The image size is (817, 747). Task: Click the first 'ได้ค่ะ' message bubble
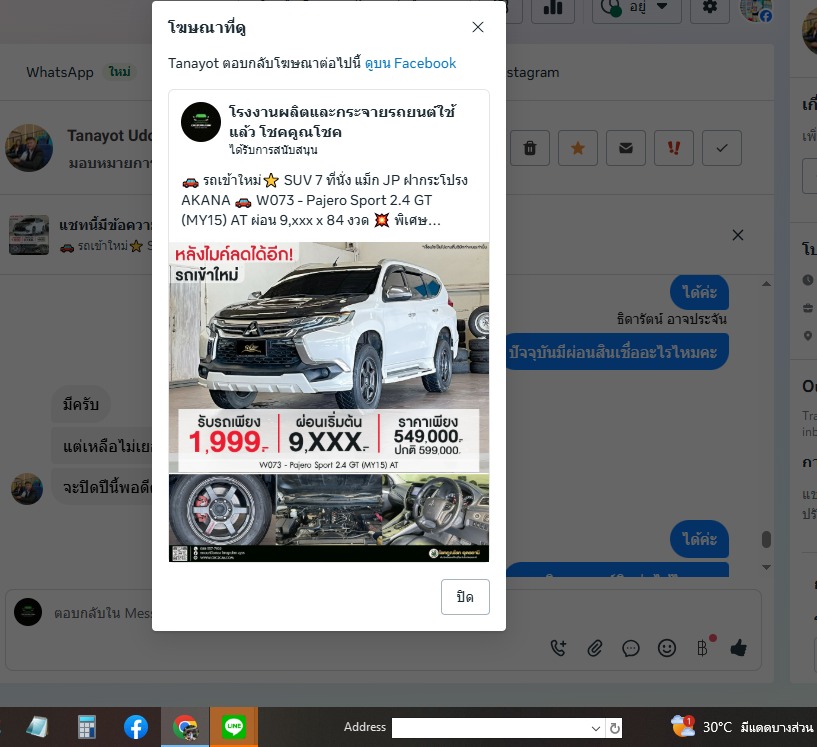pos(699,292)
